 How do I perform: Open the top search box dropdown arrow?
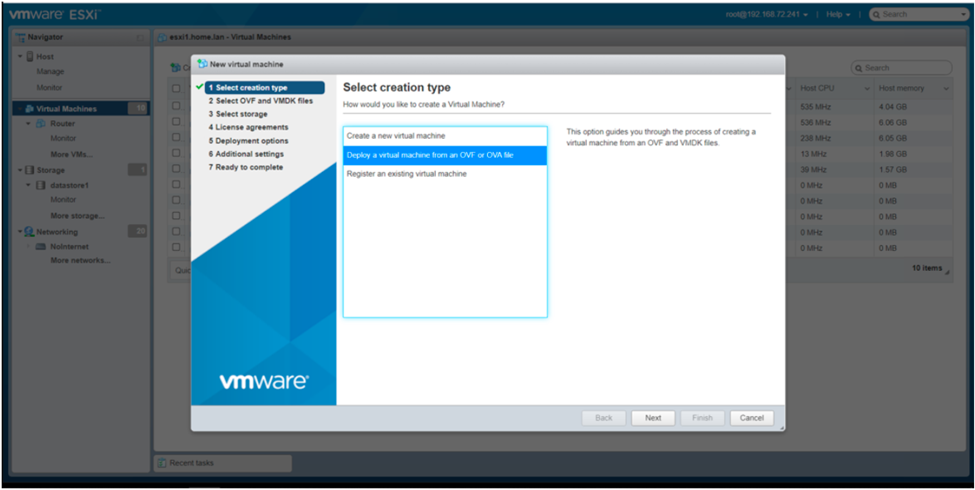click(963, 14)
